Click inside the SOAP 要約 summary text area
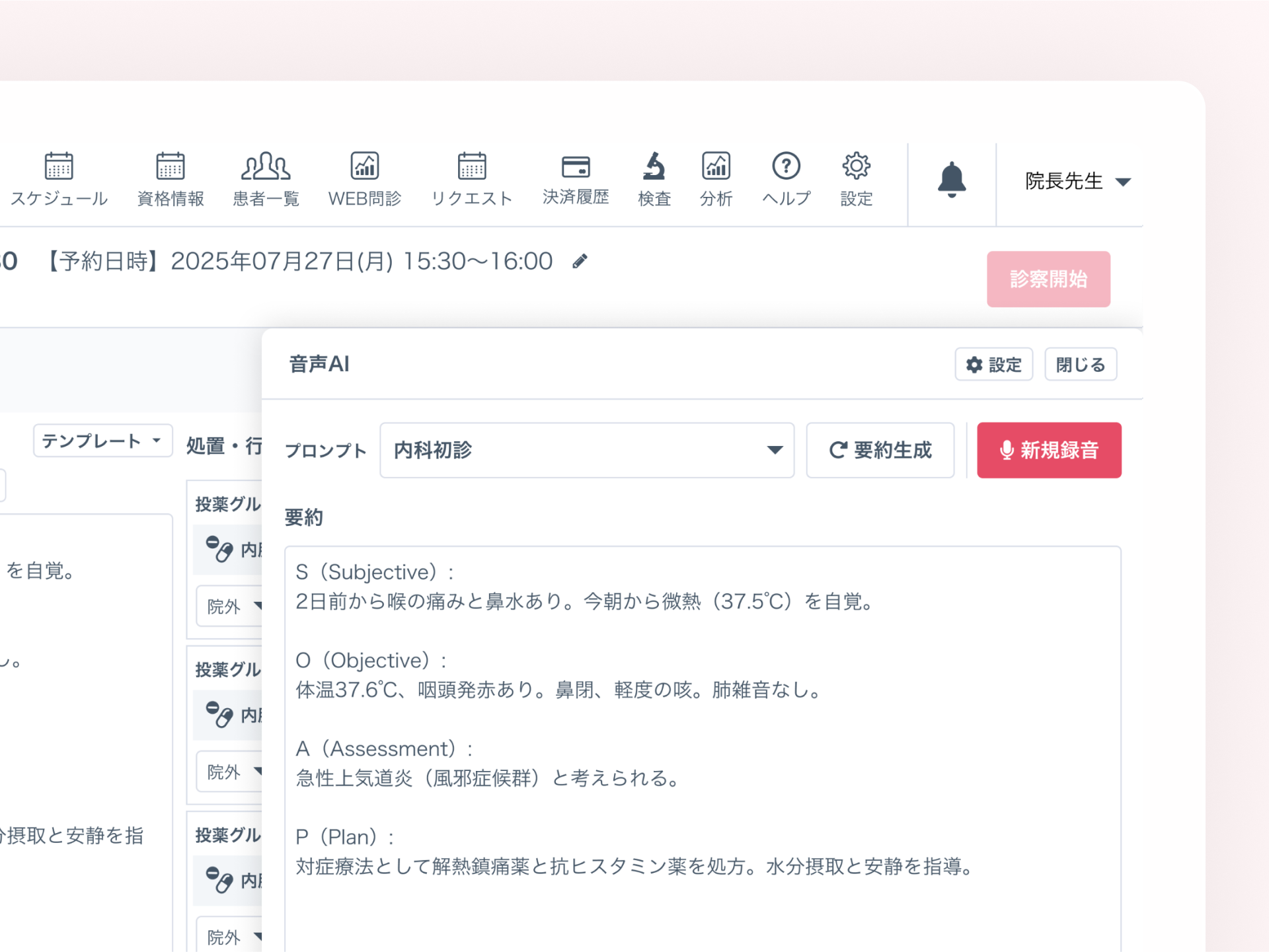 701,727
